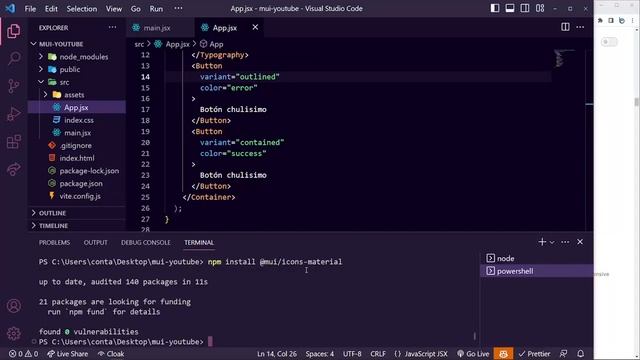This screenshot has height=360, width=640.
Task: Open the Explorer view in activity bar
Action: (x=13, y=31)
